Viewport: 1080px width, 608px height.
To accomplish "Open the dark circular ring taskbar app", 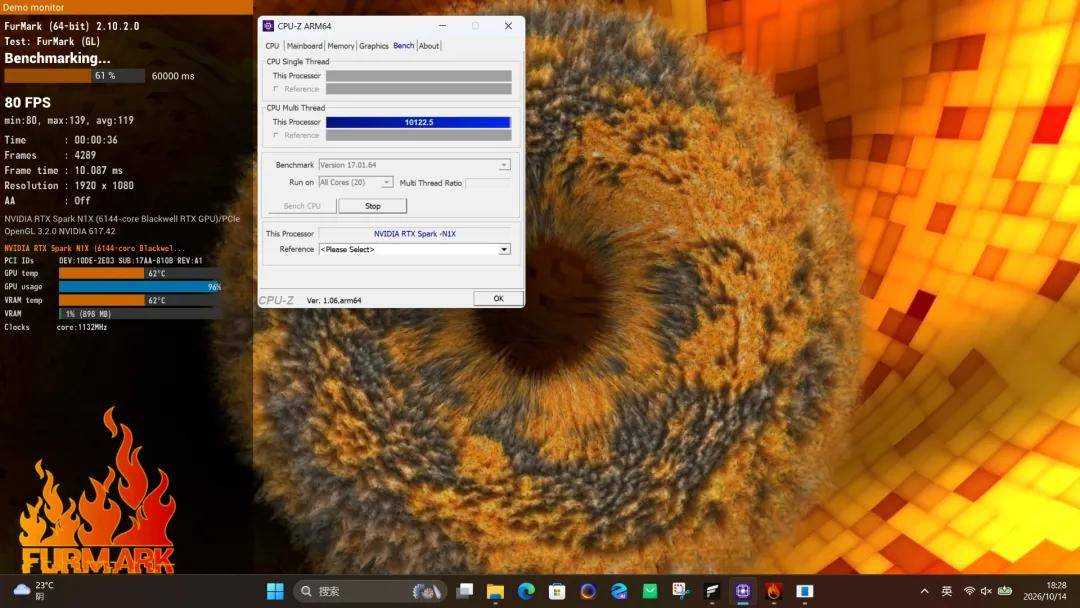I will point(588,591).
